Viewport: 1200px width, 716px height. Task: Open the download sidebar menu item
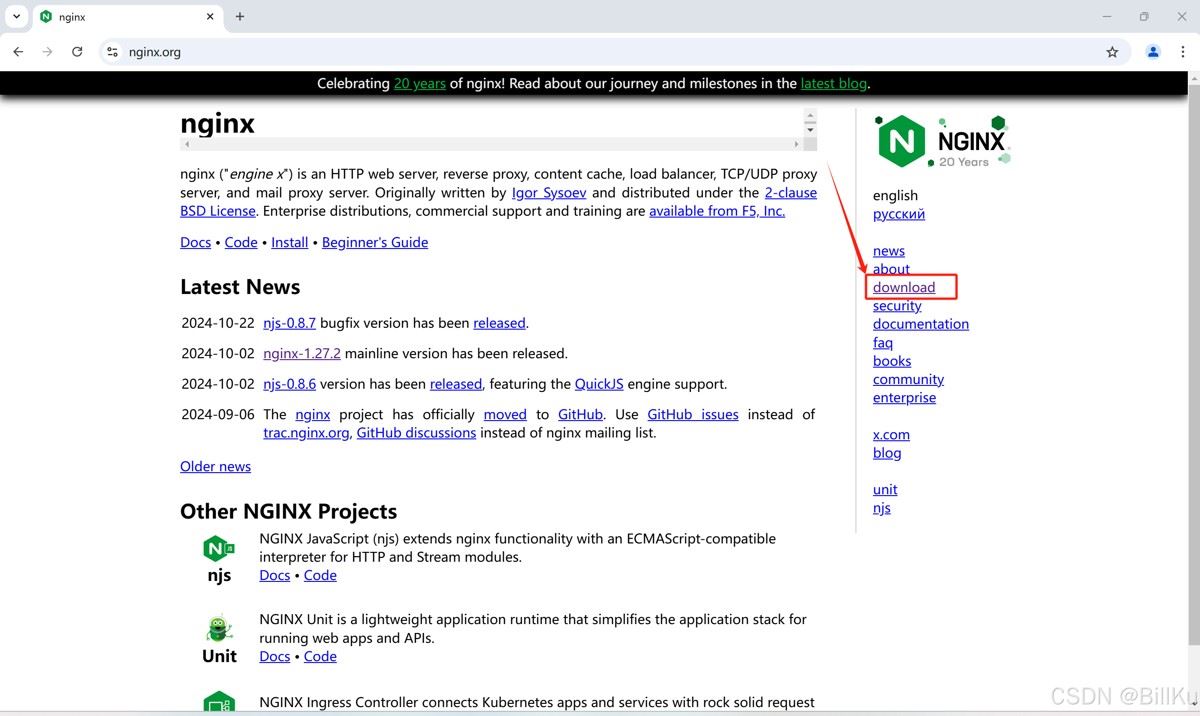coord(904,287)
